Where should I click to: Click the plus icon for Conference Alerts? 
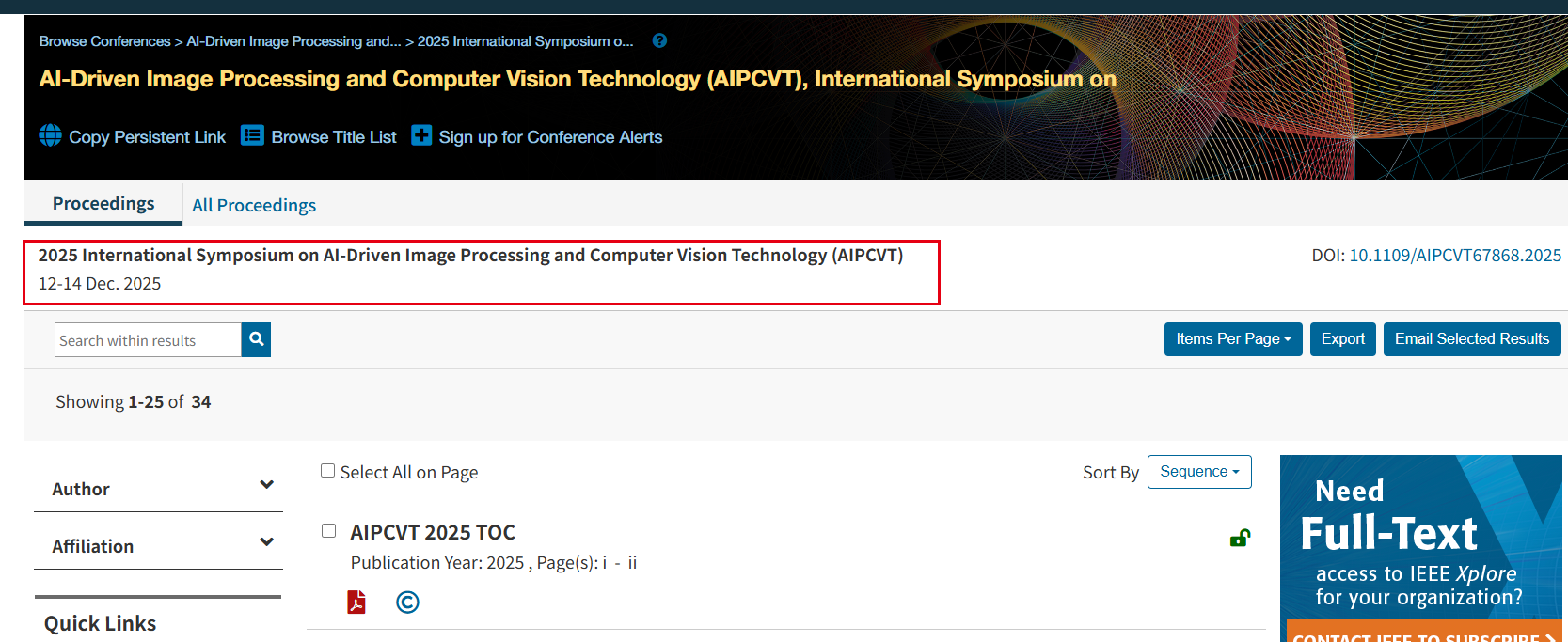pos(421,135)
